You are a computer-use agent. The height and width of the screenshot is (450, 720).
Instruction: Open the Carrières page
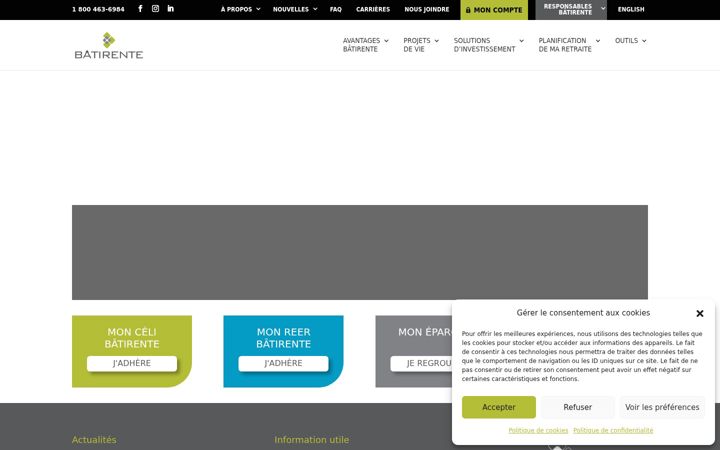[373, 9]
